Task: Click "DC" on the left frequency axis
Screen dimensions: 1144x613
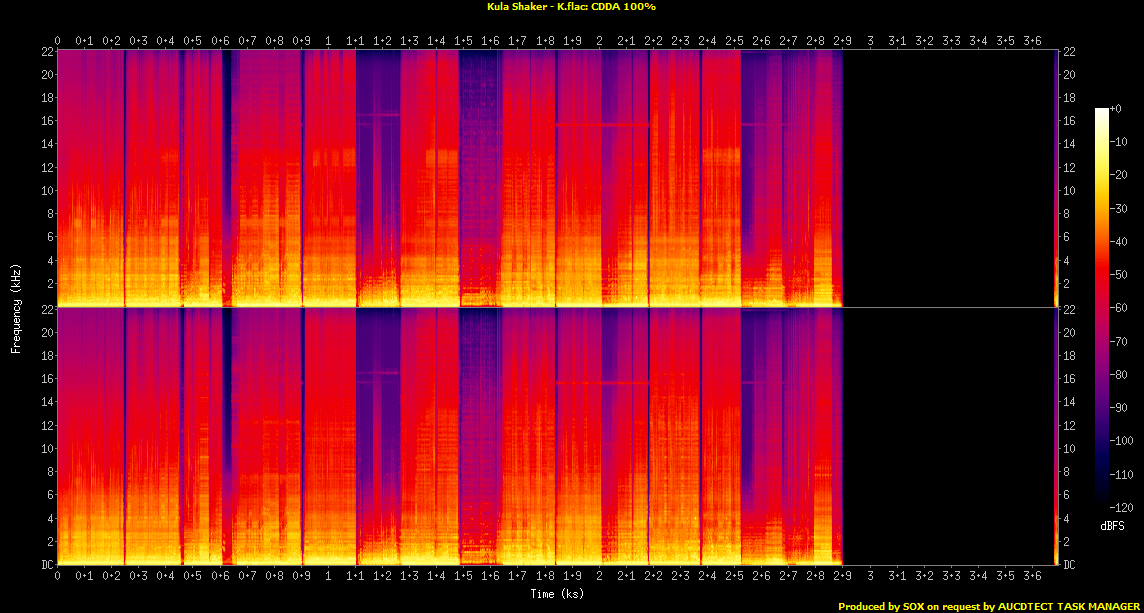Action: click(x=46, y=565)
